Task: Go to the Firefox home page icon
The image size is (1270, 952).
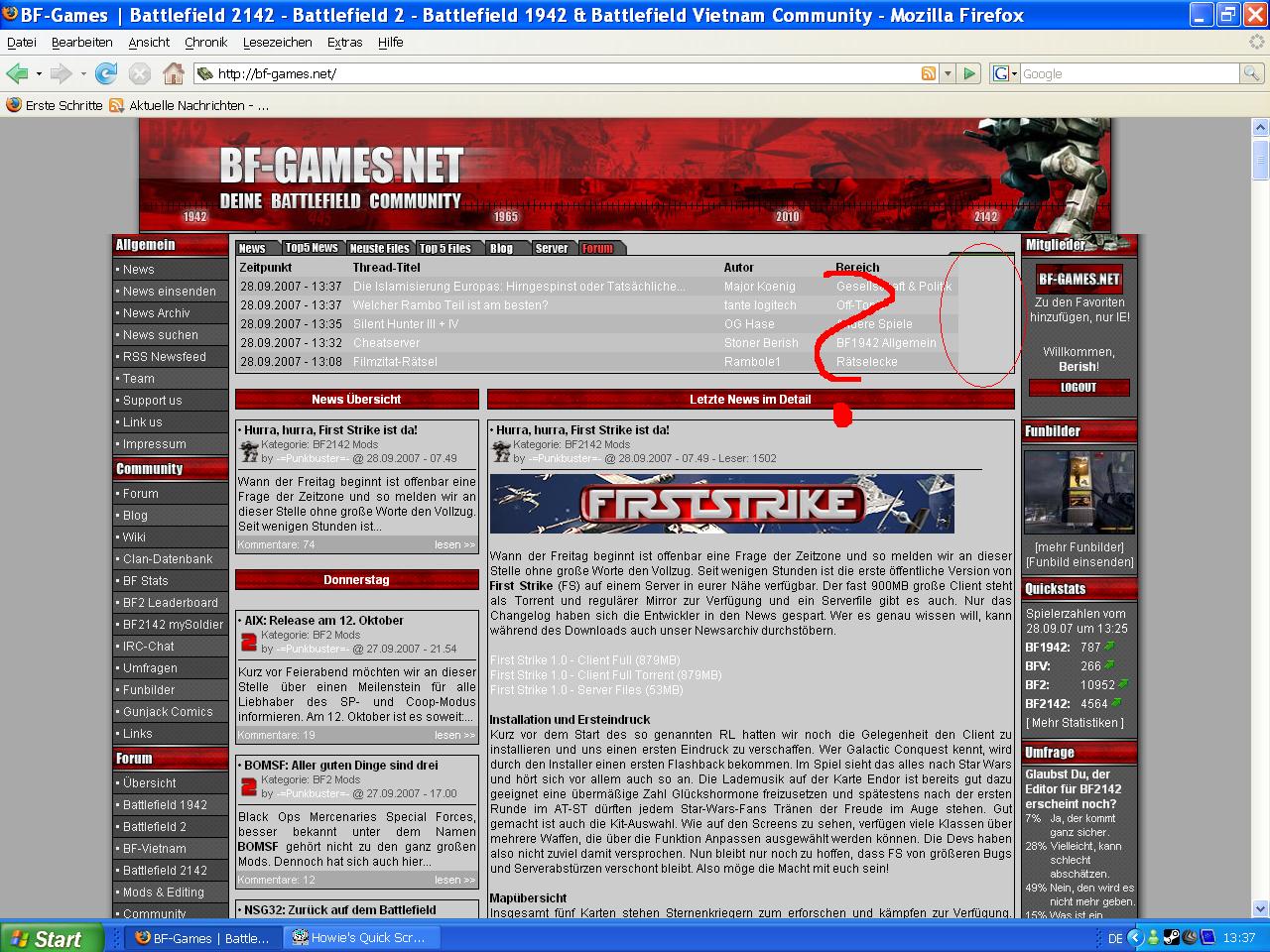Action: pos(174,73)
